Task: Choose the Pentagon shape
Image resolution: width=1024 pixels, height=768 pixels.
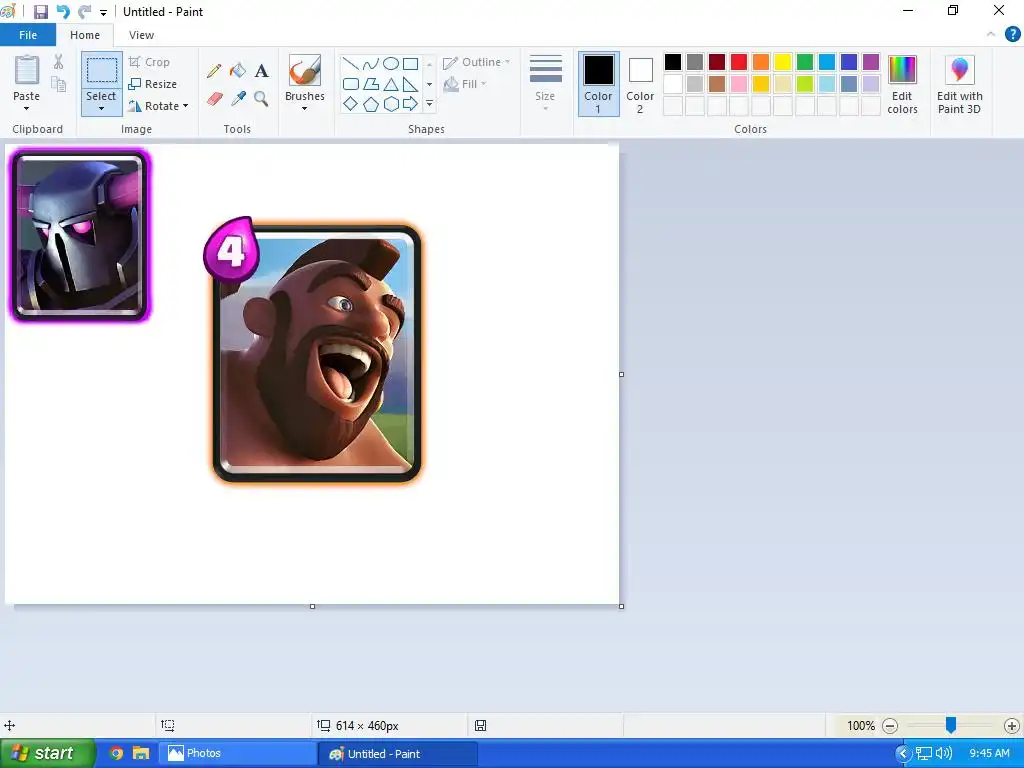Action: (371, 104)
